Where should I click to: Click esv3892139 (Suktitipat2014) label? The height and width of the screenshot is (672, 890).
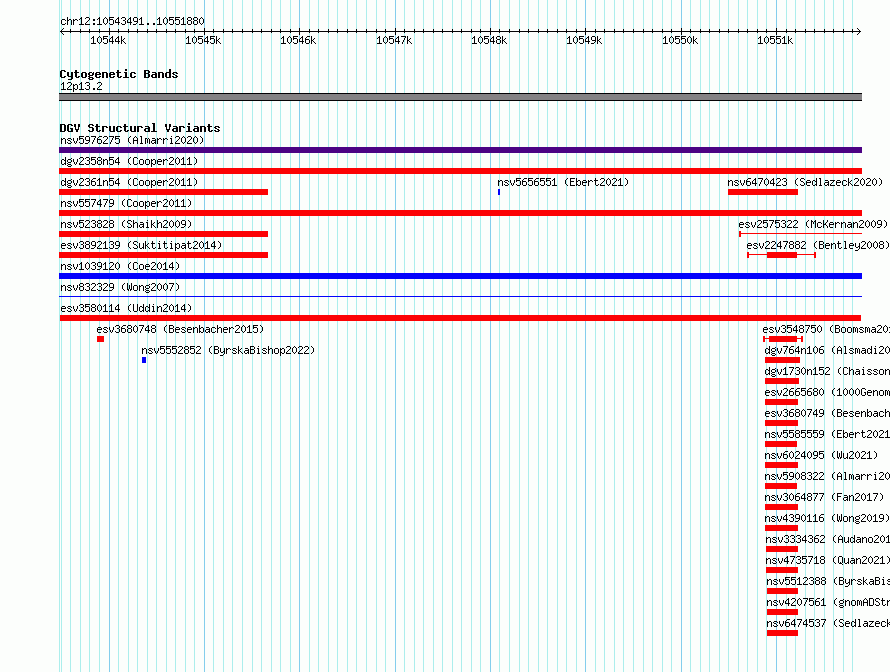[141, 245]
